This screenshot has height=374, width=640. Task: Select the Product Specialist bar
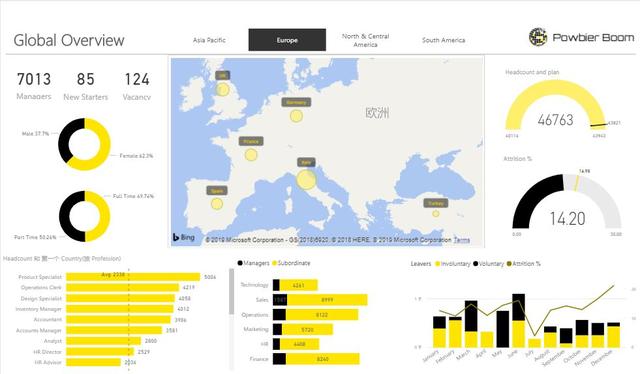coord(133,277)
